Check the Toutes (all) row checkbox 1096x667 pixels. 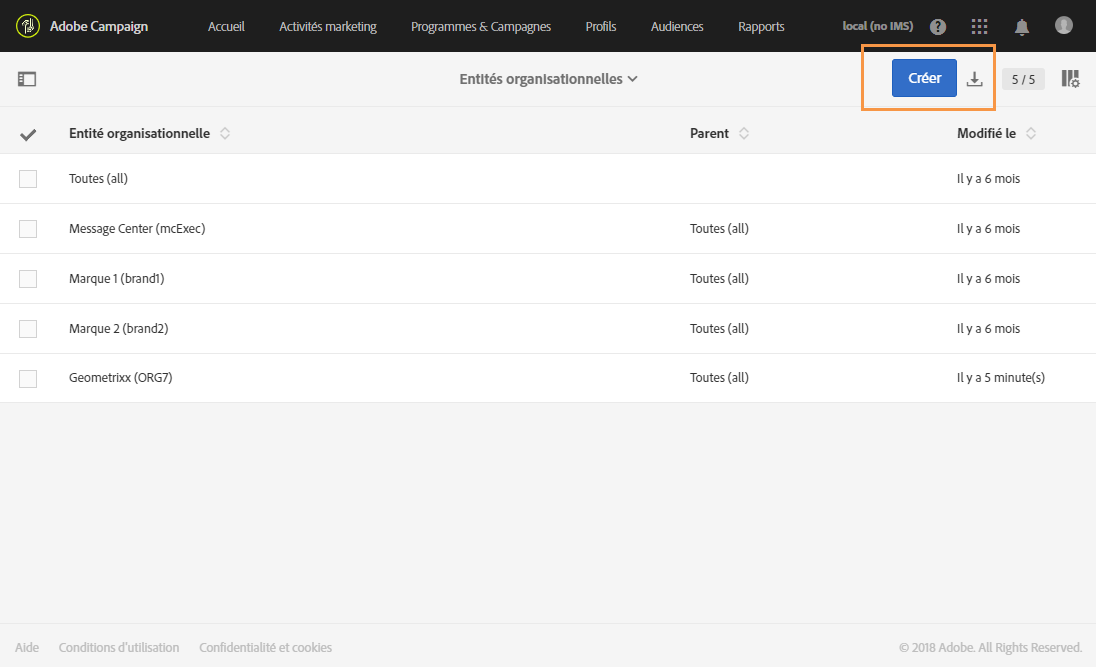point(28,179)
